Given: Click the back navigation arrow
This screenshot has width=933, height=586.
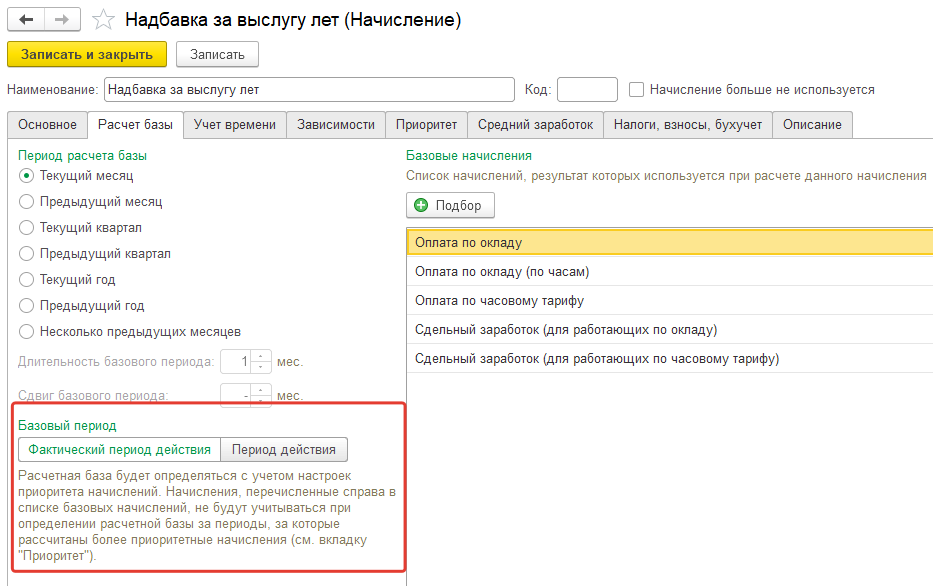Looking at the screenshot, I should pos(25,20).
